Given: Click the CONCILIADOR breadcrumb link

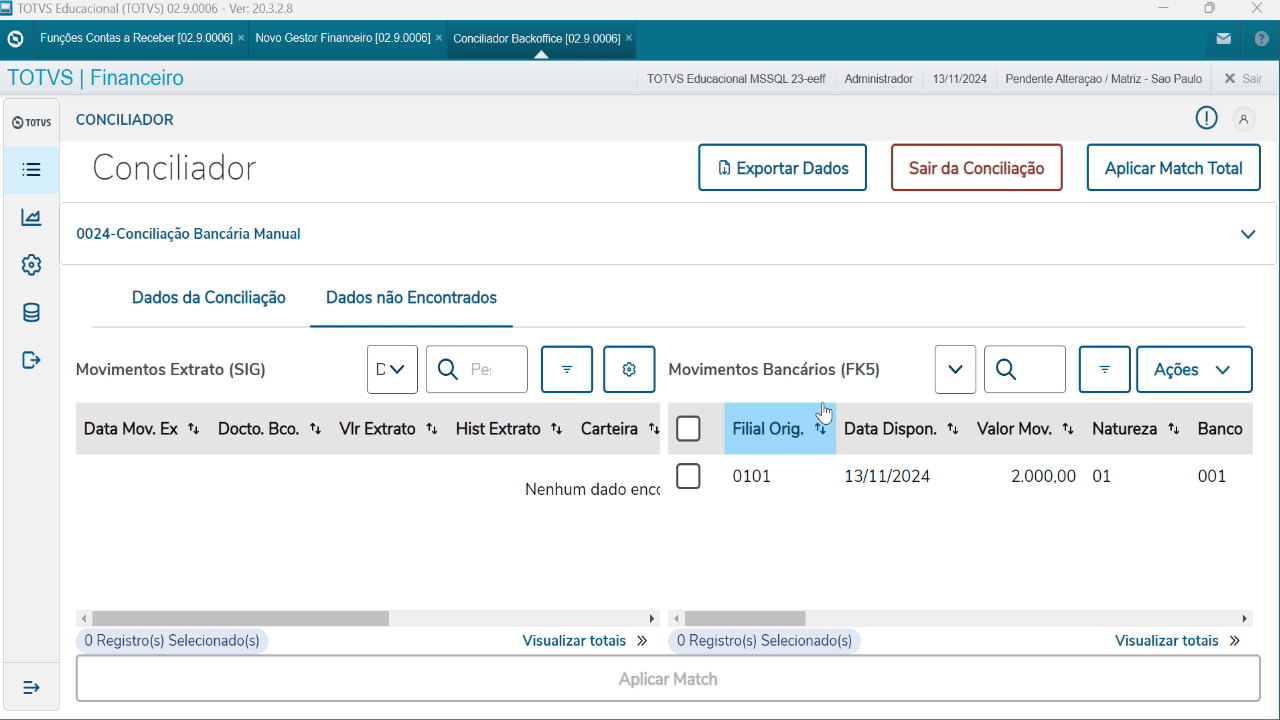Looking at the screenshot, I should [x=125, y=119].
